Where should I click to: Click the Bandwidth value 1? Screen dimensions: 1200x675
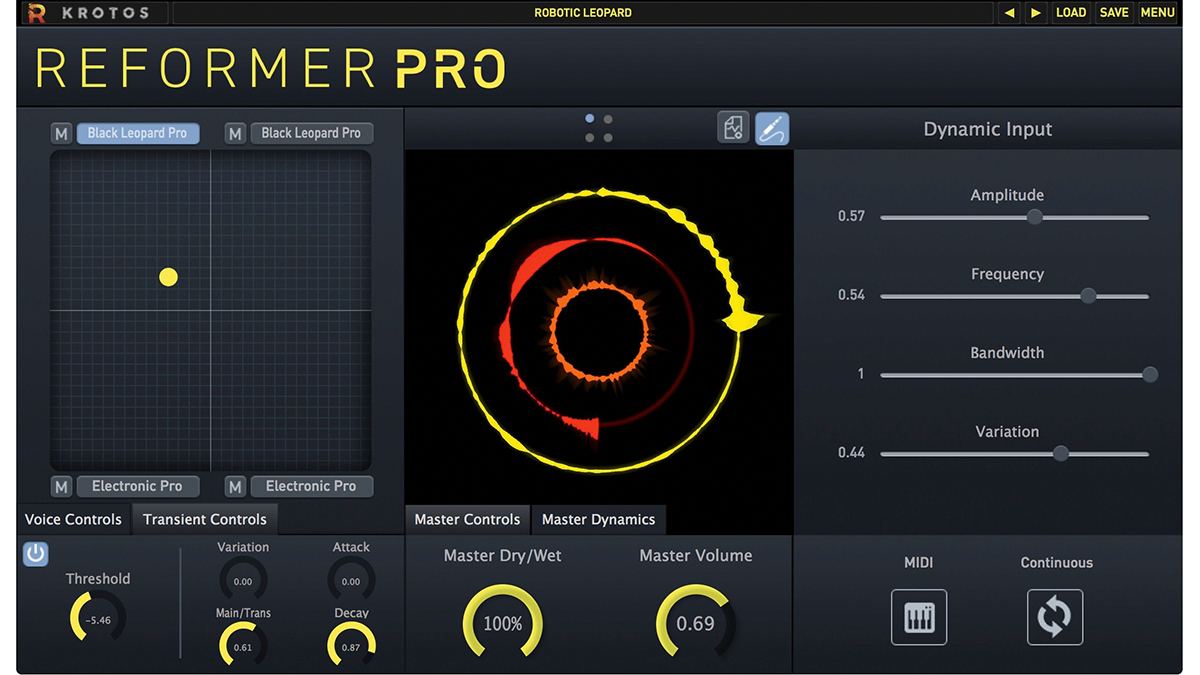861,374
